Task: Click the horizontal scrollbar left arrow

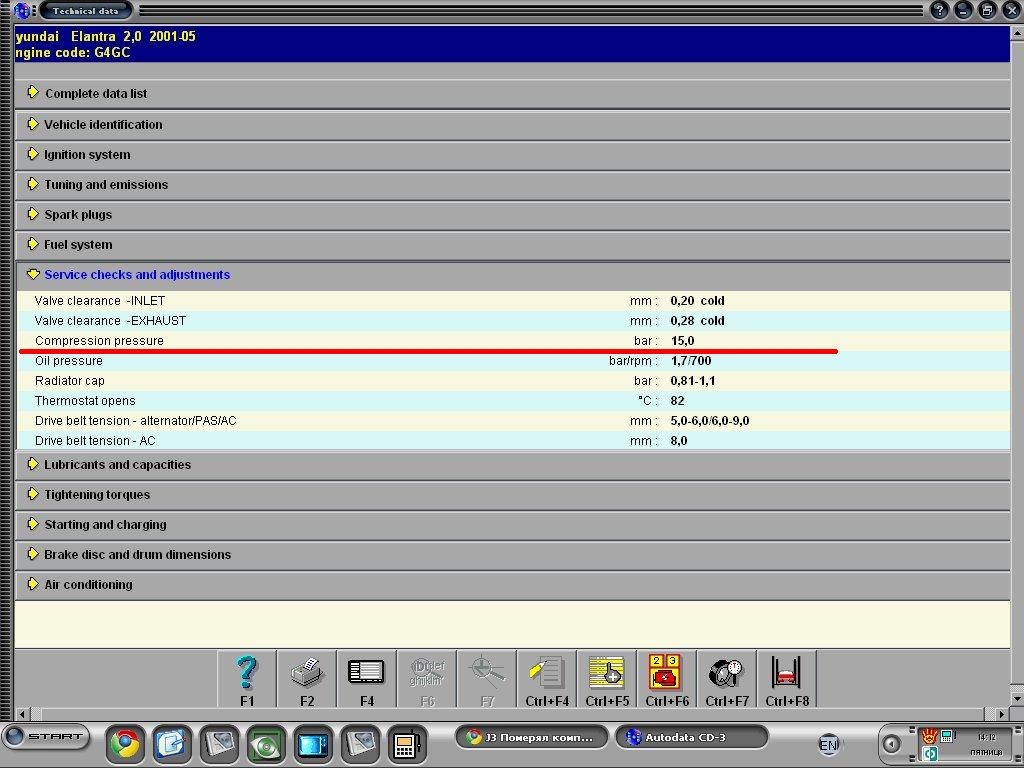Action: click(x=22, y=714)
